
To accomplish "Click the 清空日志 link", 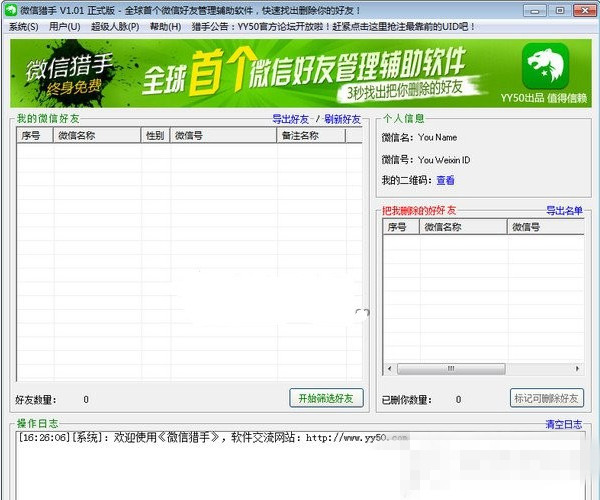I will click(x=564, y=424).
